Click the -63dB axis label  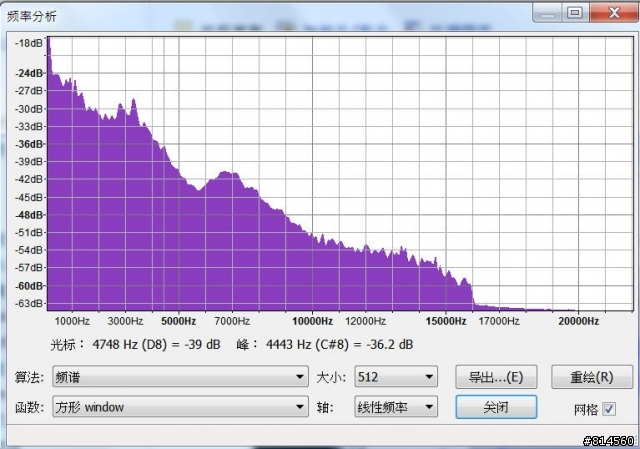coord(29,303)
